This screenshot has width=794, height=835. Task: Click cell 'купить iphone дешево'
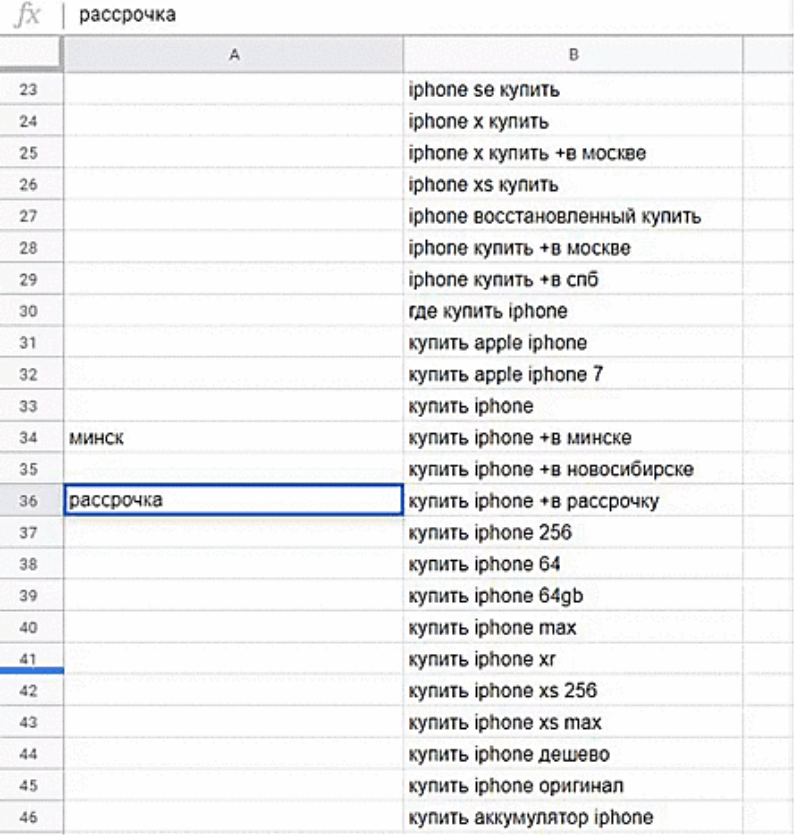coord(573,754)
